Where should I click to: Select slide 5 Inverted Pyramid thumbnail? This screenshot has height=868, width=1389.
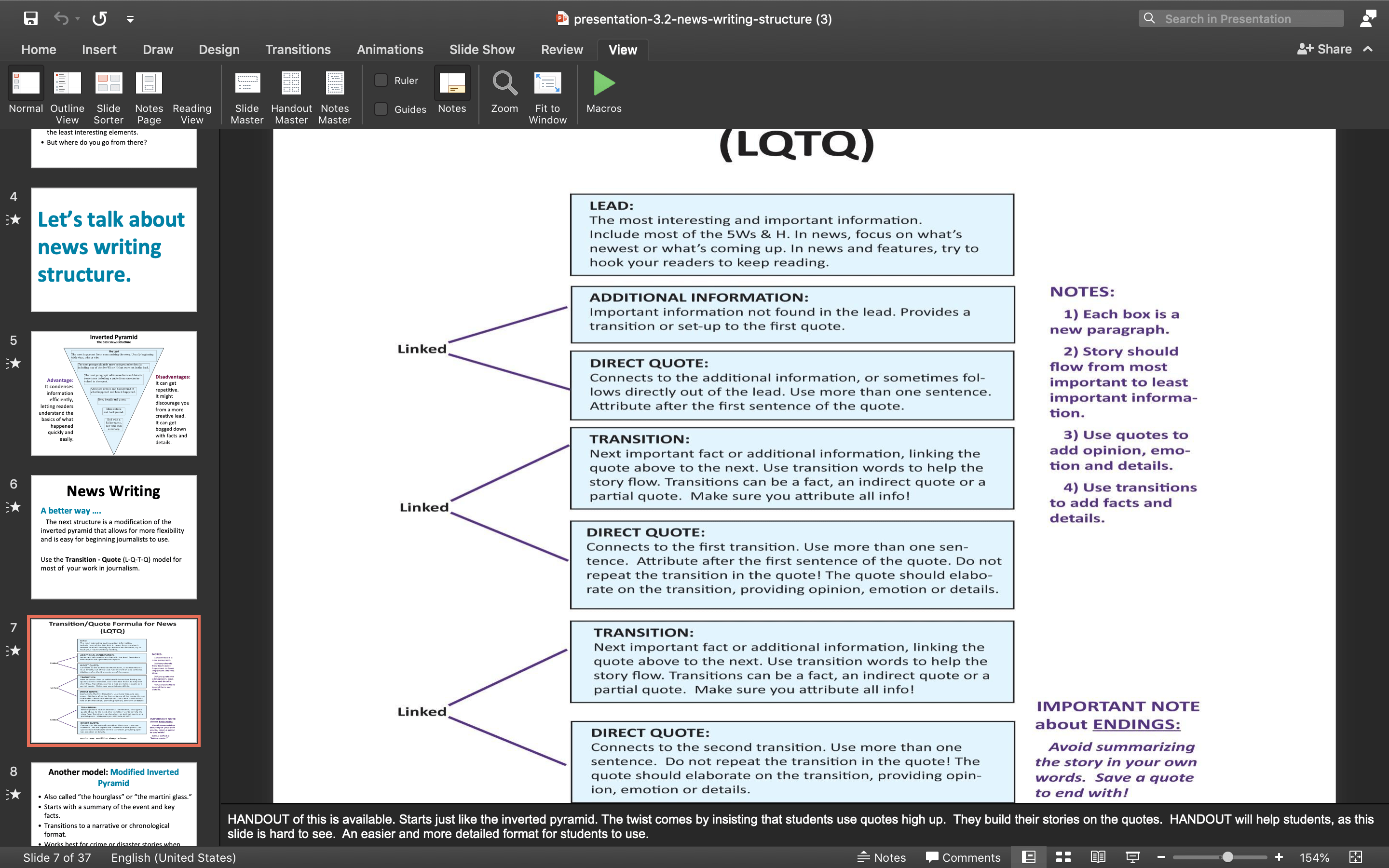pyautogui.click(x=114, y=393)
